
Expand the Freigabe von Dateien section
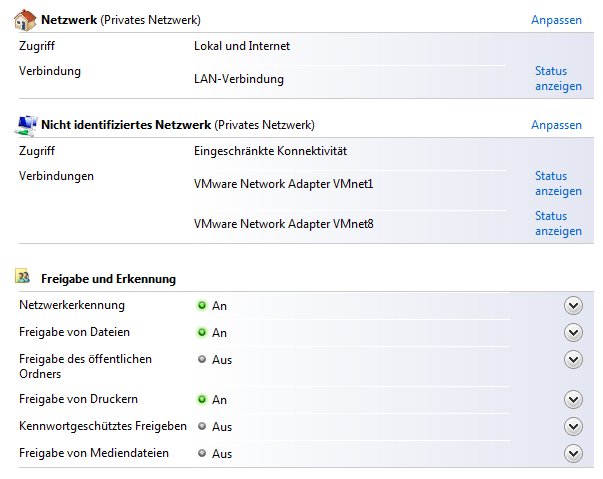coord(573,333)
